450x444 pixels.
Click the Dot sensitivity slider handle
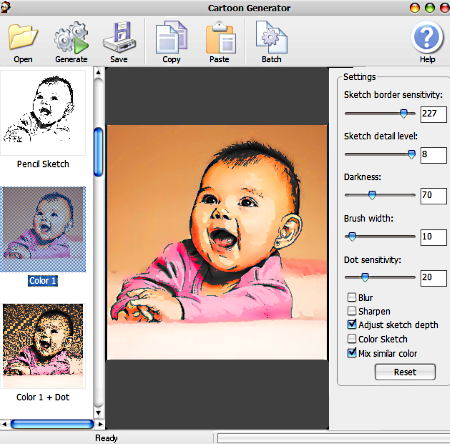click(x=365, y=277)
